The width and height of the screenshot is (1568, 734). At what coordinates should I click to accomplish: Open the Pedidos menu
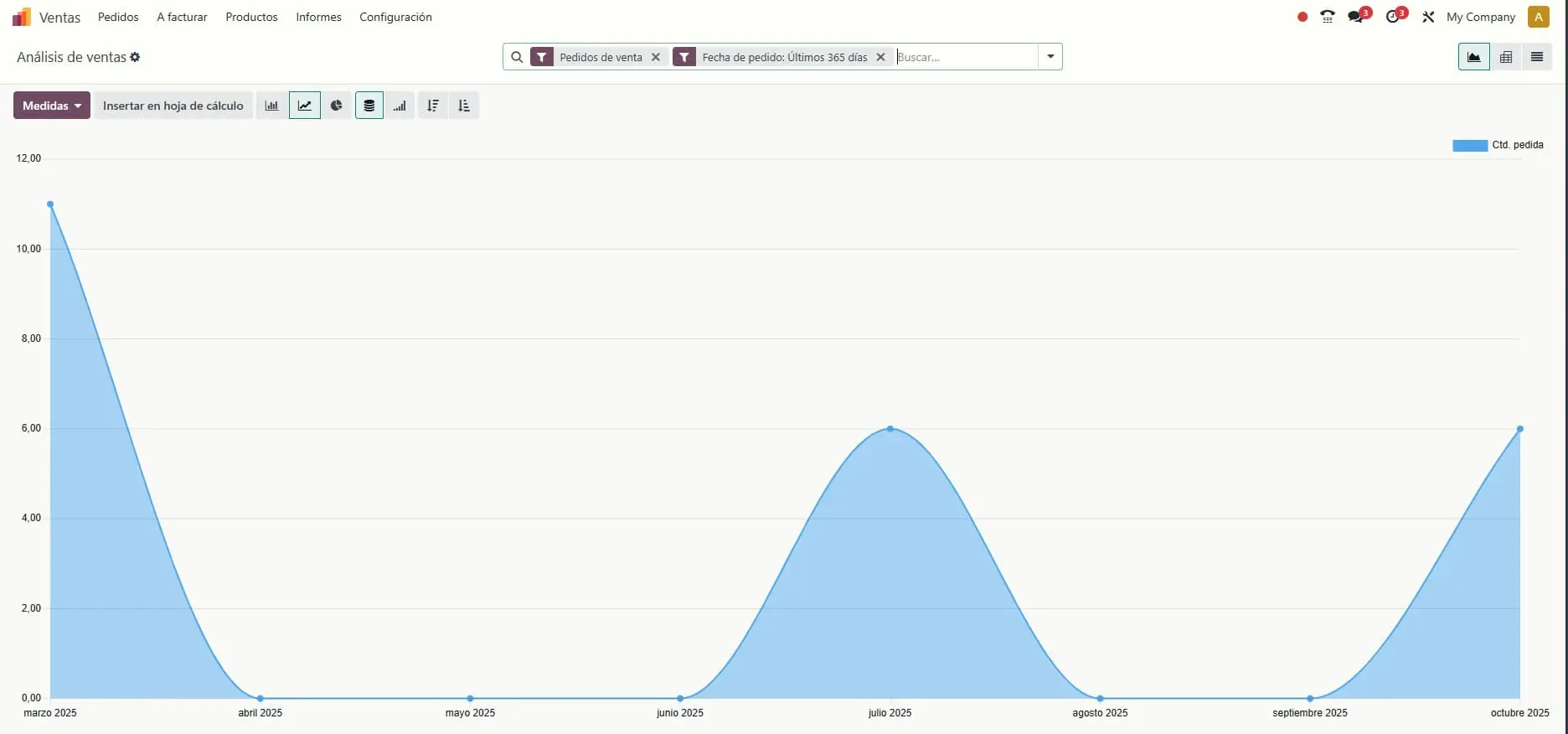click(118, 17)
